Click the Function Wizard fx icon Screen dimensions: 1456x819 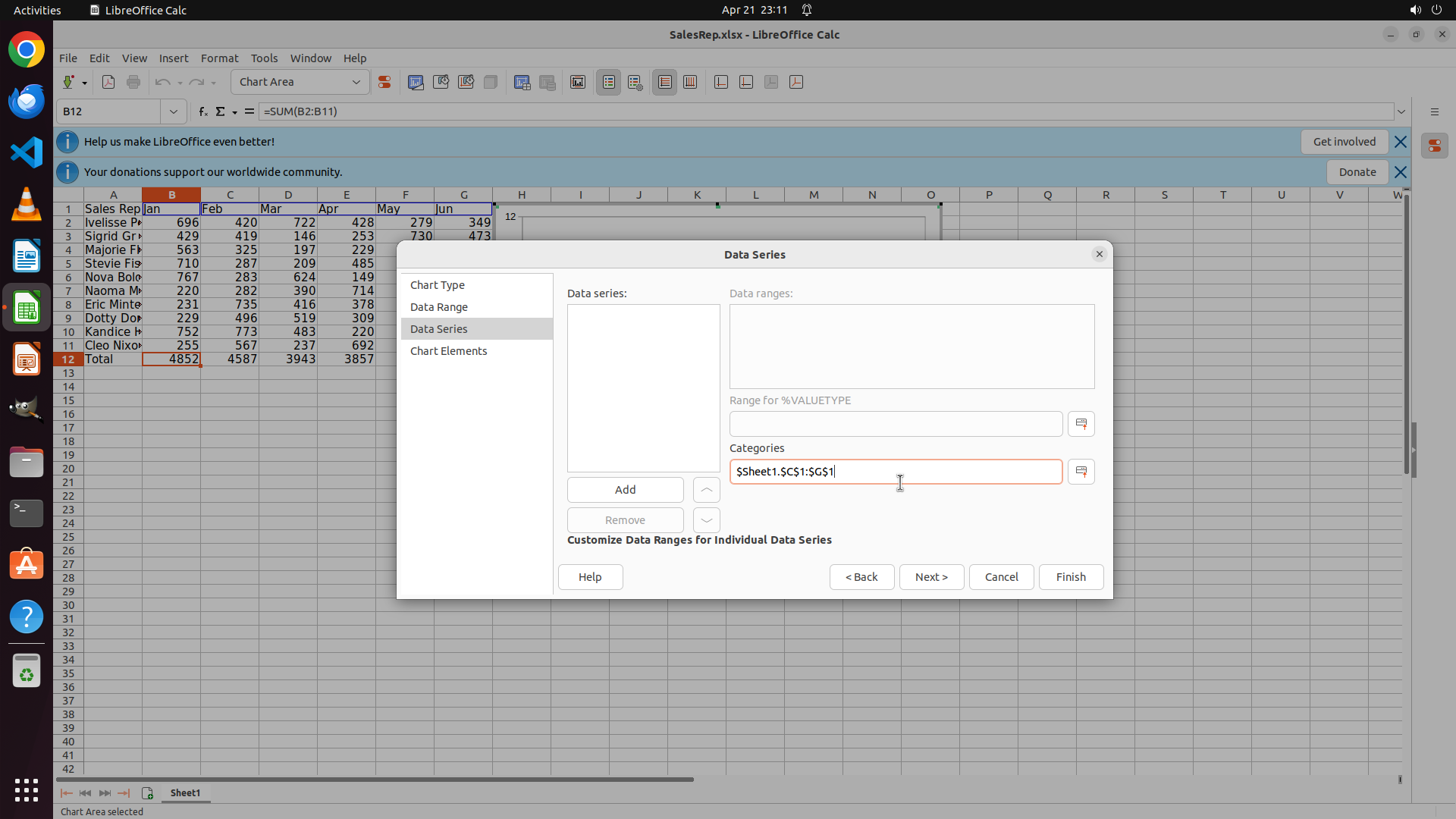202,111
